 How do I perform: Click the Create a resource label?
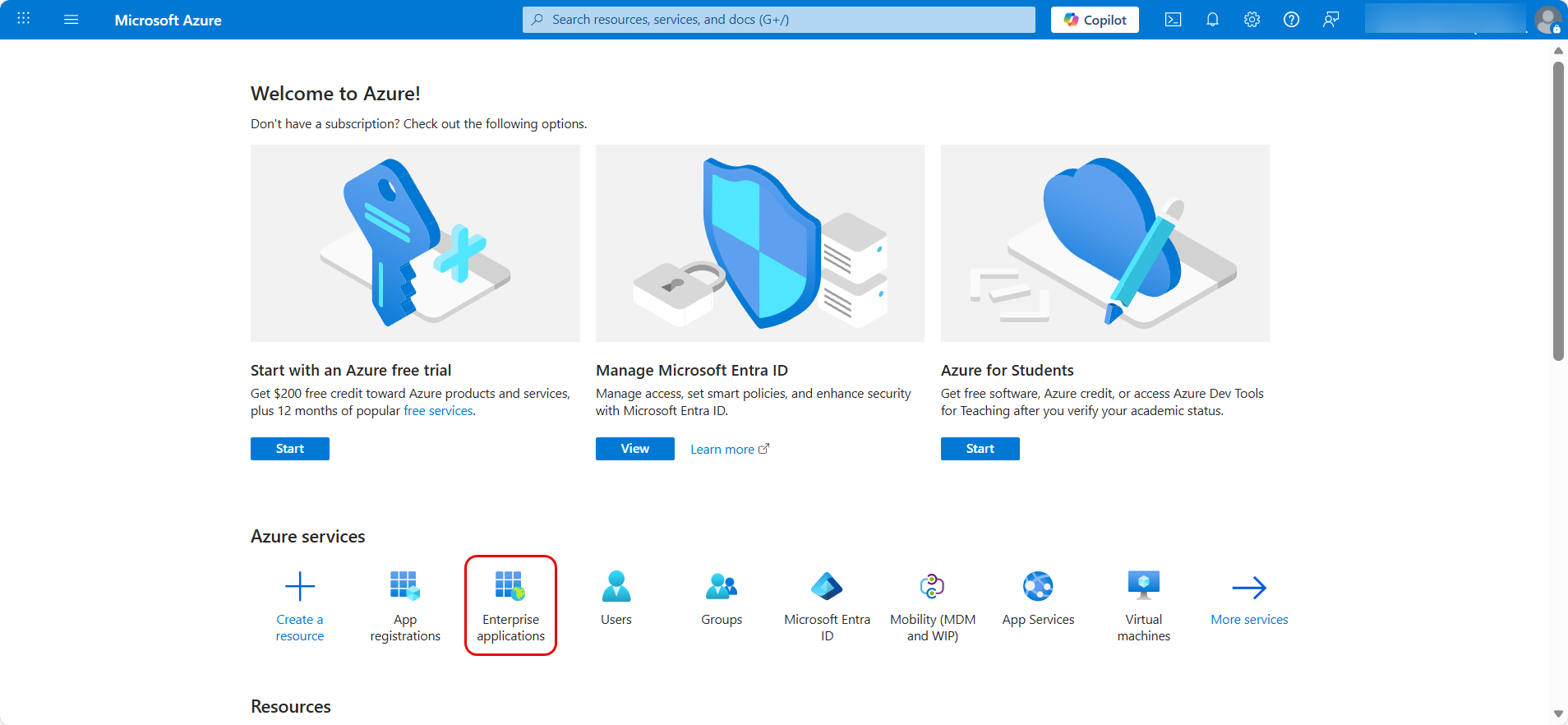(300, 628)
